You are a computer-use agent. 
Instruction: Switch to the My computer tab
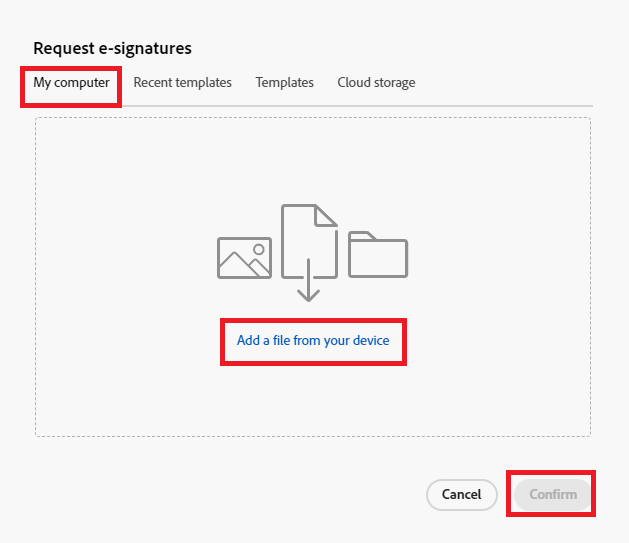pyautogui.click(x=71, y=82)
